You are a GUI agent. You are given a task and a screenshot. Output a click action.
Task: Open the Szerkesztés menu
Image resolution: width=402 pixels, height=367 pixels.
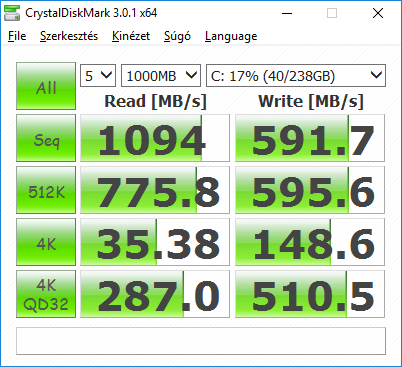tap(69, 36)
